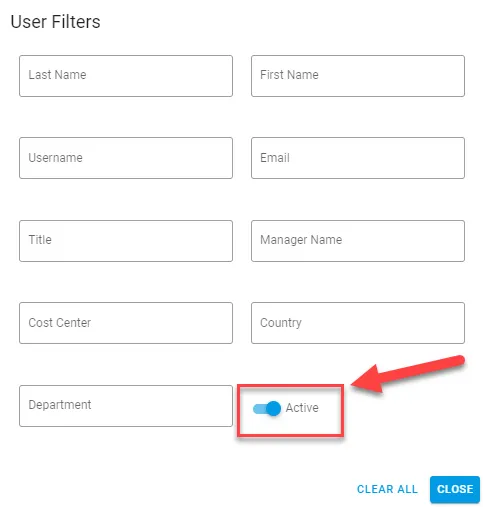Image resolution: width=483 pixels, height=507 pixels.
Task: Click into the Country filter field
Action: pyautogui.click(x=358, y=323)
